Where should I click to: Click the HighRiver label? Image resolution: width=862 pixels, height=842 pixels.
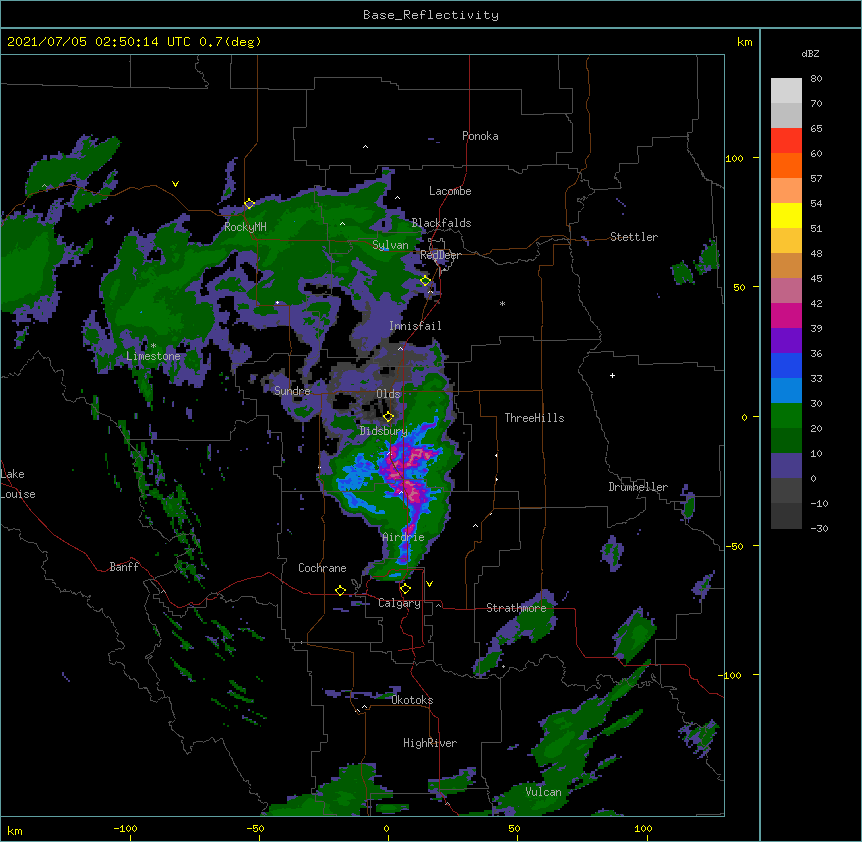tap(430, 743)
